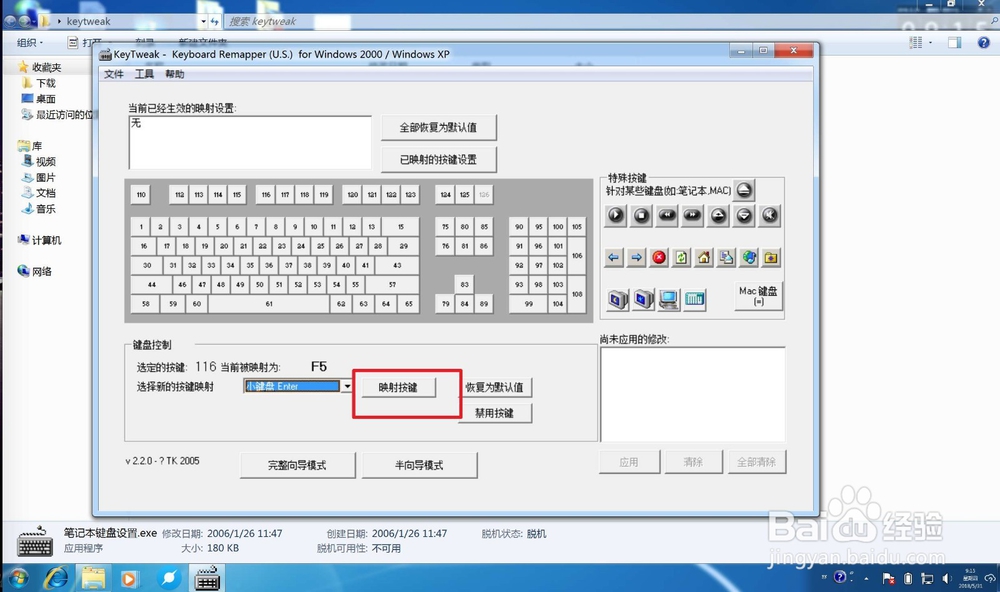Start the 完整向导模式 button
Viewport: 1000px width, 592px height.
click(297, 465)
